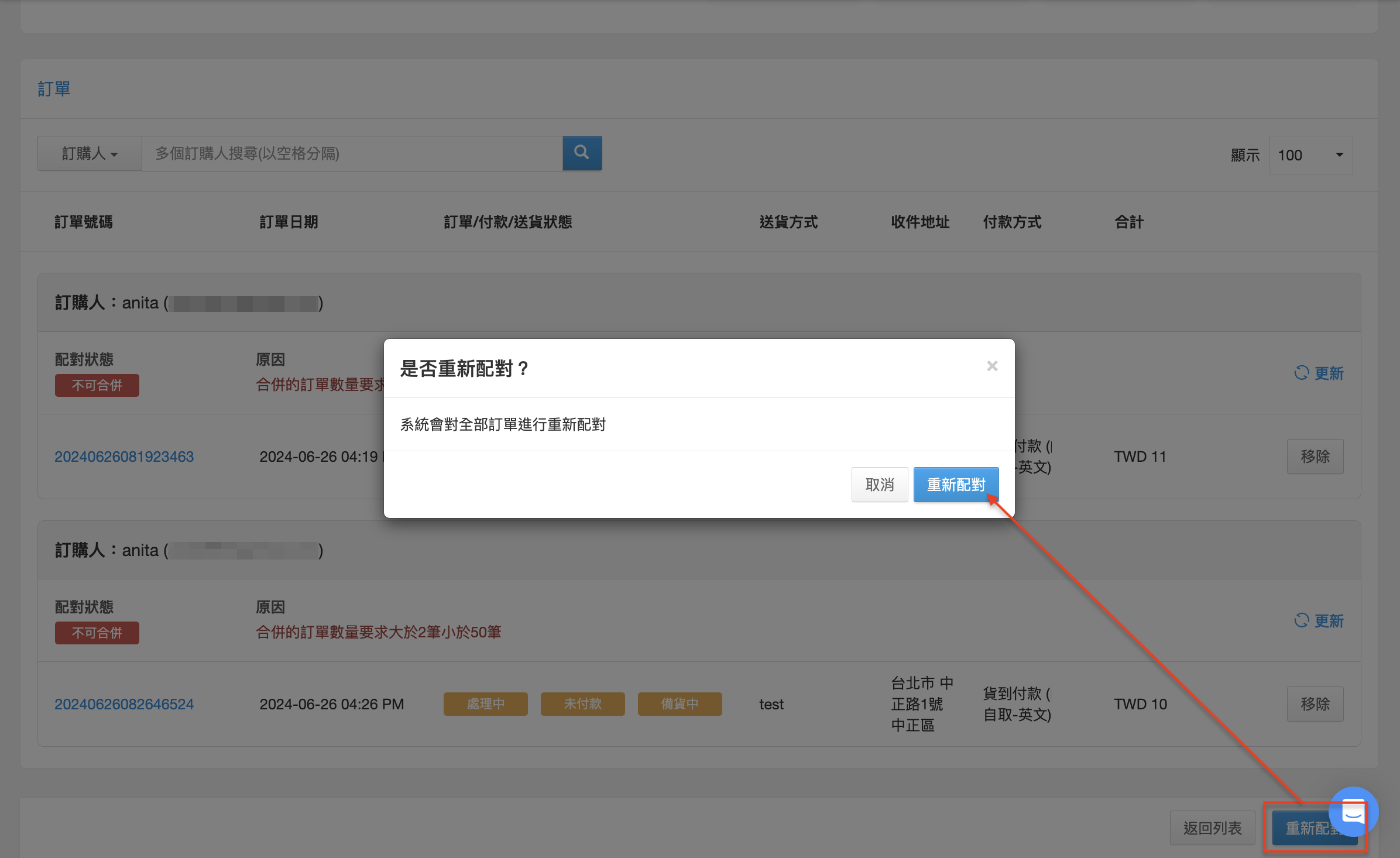This screenshot has height=858, width=1400.
Task: Click the 訂單/付款/送貨狀態 column header
Action: click(508, 222)
